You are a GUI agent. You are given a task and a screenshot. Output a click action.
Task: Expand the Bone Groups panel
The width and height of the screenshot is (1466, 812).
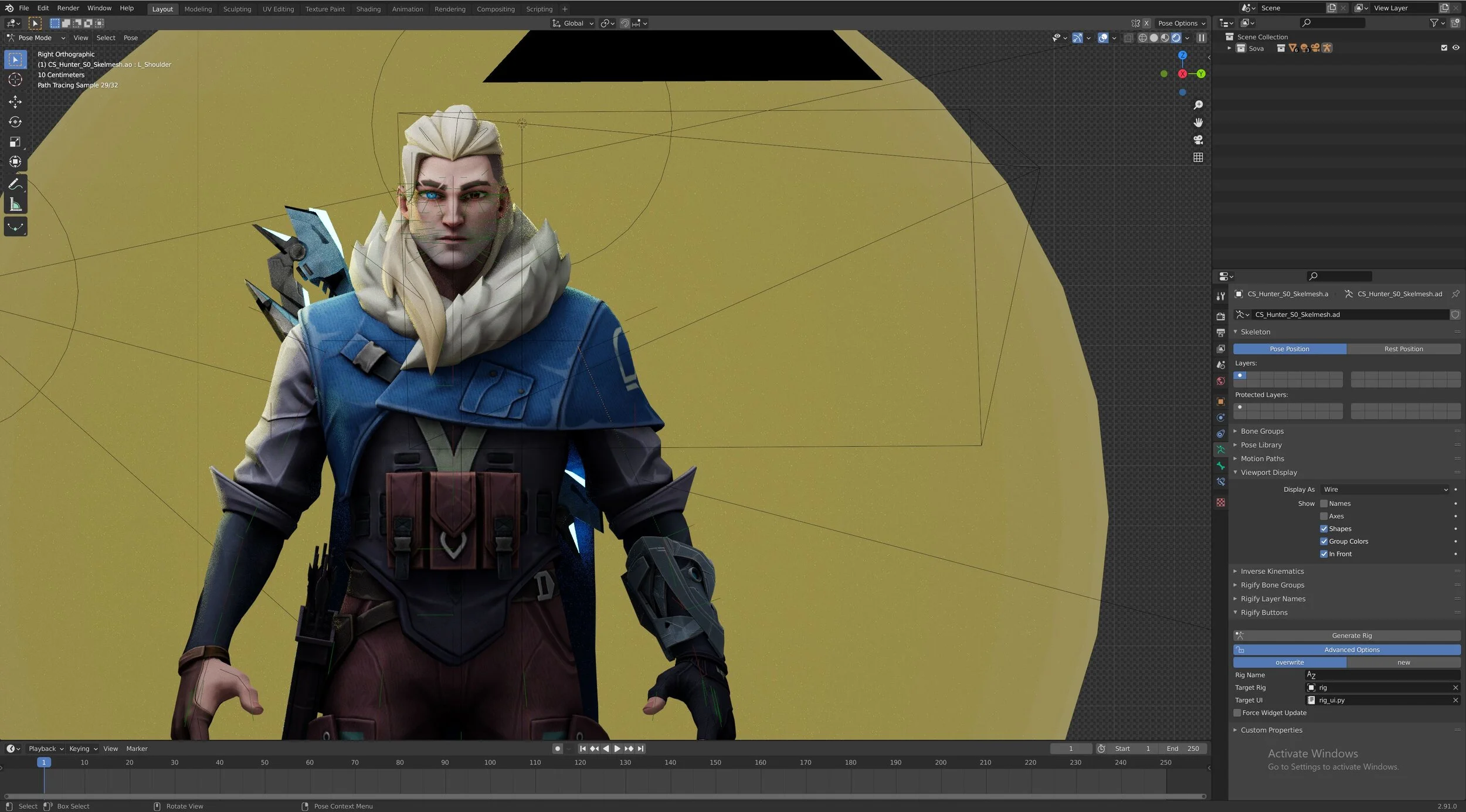pos(1262,432)
